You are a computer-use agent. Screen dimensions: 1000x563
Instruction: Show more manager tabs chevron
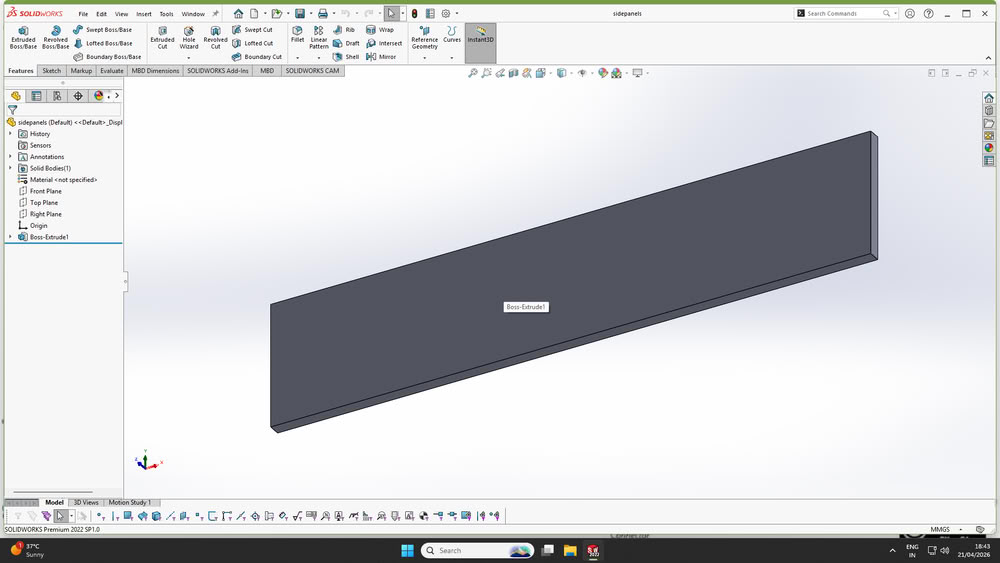tap(117, 96)
